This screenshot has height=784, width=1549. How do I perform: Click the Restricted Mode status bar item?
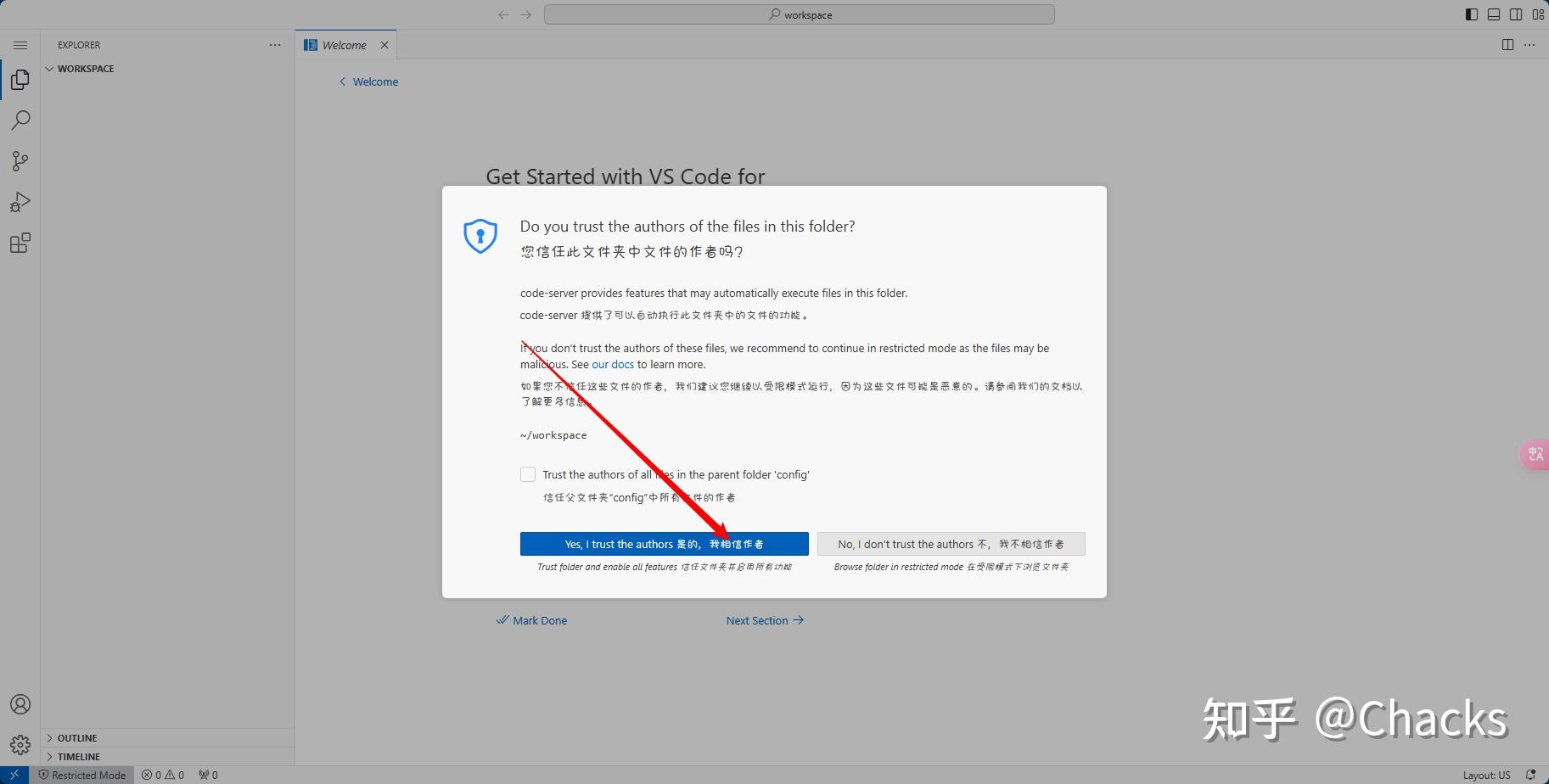coord(82,775)
